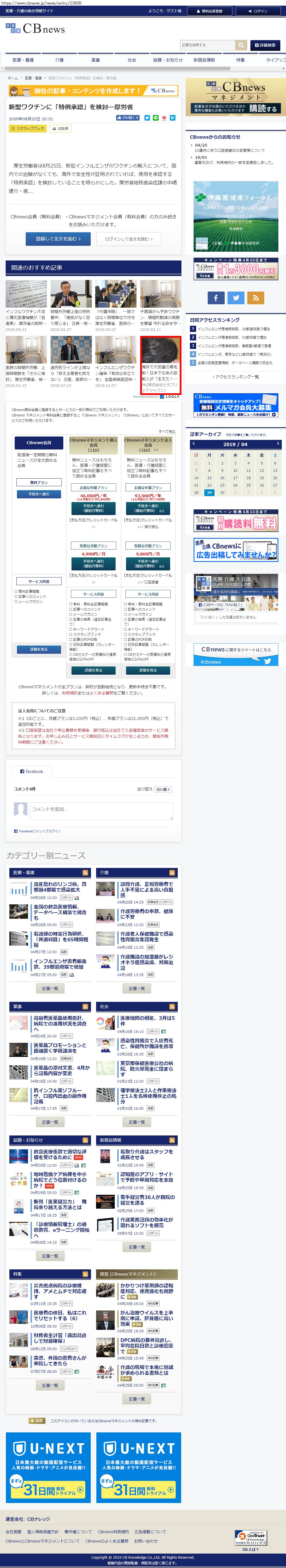Open RSS feed for 特集 category
The image size is (286, 1568).
click(85, 1274)
